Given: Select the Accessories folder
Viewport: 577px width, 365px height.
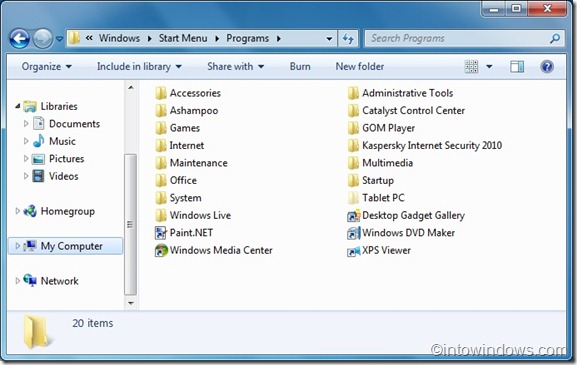Looking at the screenshot, I should point(188,93).
